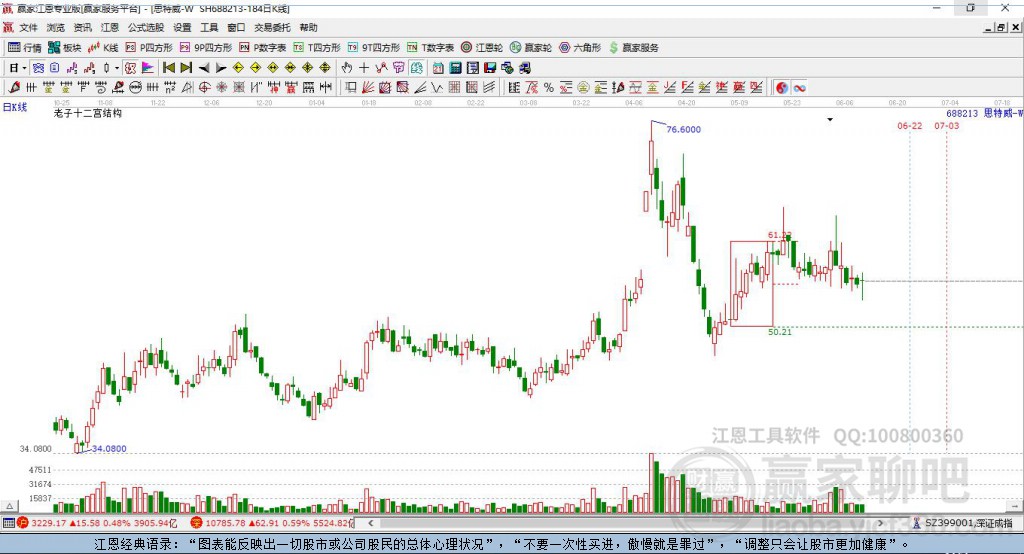Click the chart horizontal scrollbar left arrow
Screen dimensions: 1024x554
pos(370,523)
